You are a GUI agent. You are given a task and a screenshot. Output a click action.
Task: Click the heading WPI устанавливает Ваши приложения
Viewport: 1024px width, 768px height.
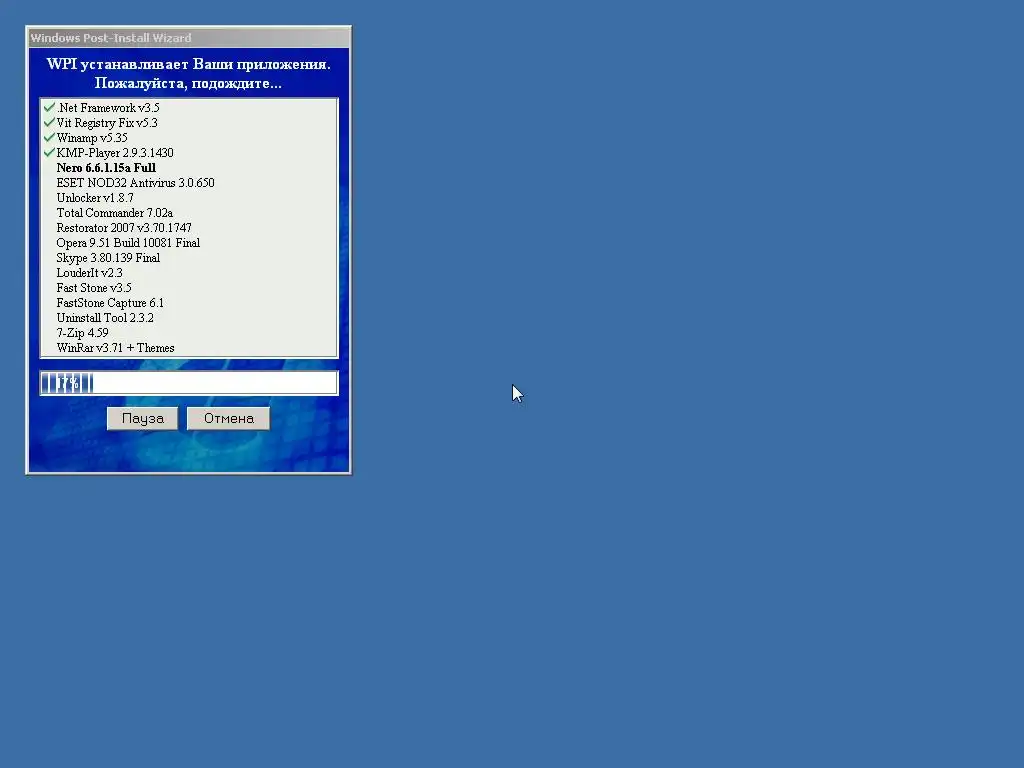point(189,64)
